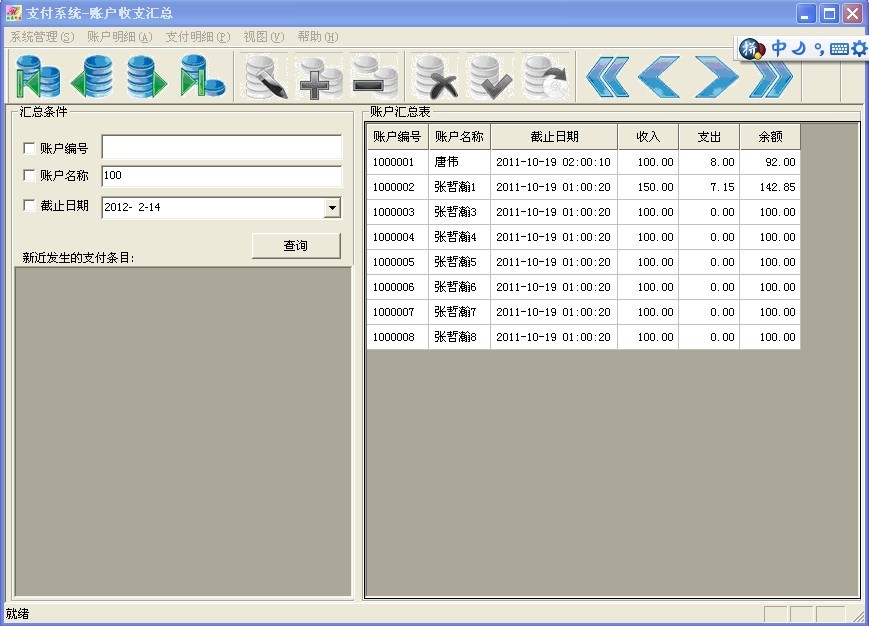
Task: Click the delete record minus icon
Action: click(375, 77)
